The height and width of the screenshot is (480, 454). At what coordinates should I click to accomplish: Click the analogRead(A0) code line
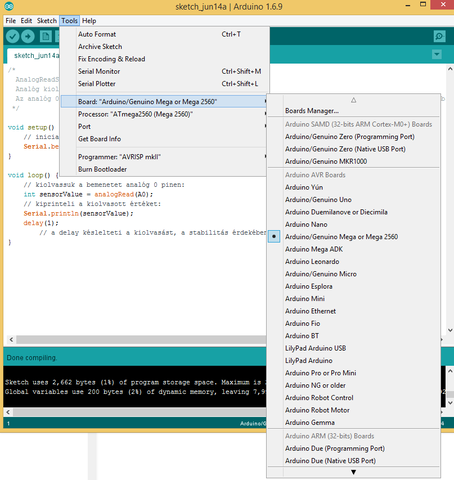[88, 194]
